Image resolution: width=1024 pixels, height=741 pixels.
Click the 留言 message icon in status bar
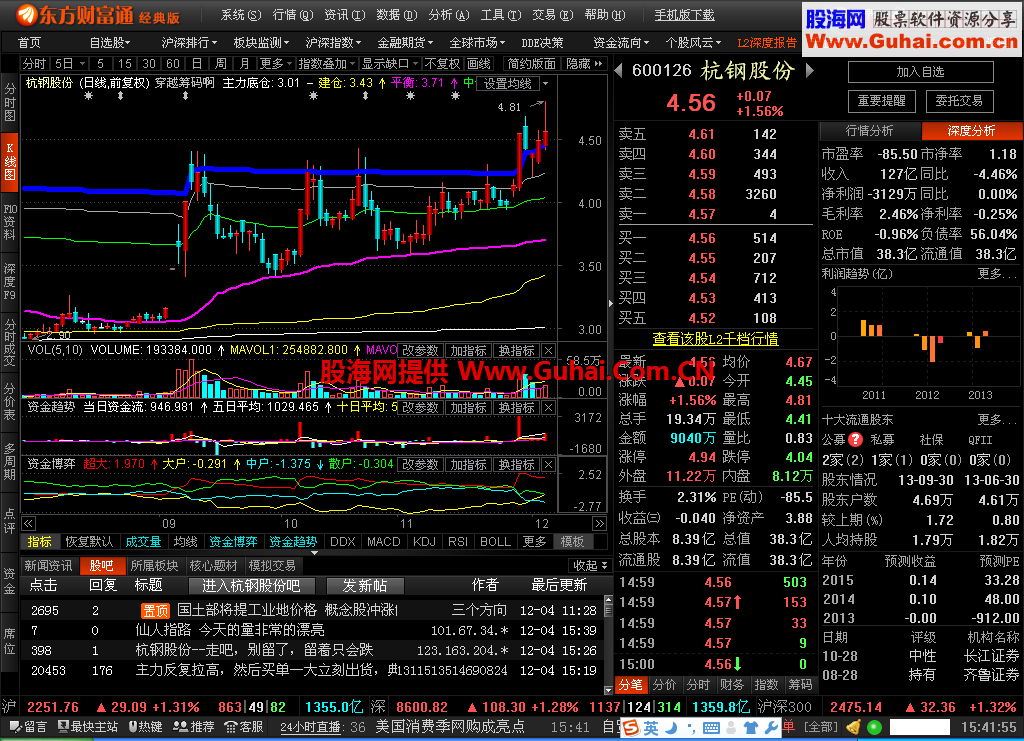pyautogui.click(x=28, y=727)
